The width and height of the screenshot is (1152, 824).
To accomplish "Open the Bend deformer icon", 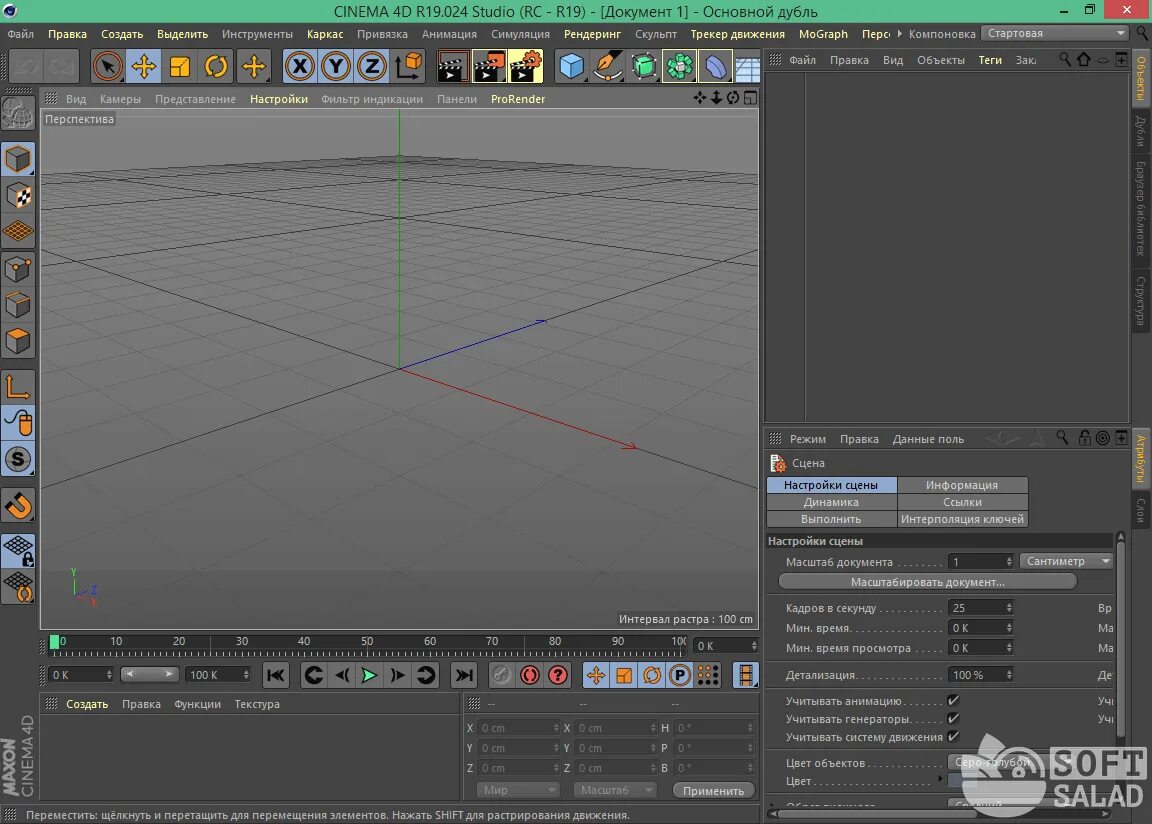I will [x=716, y=67].
